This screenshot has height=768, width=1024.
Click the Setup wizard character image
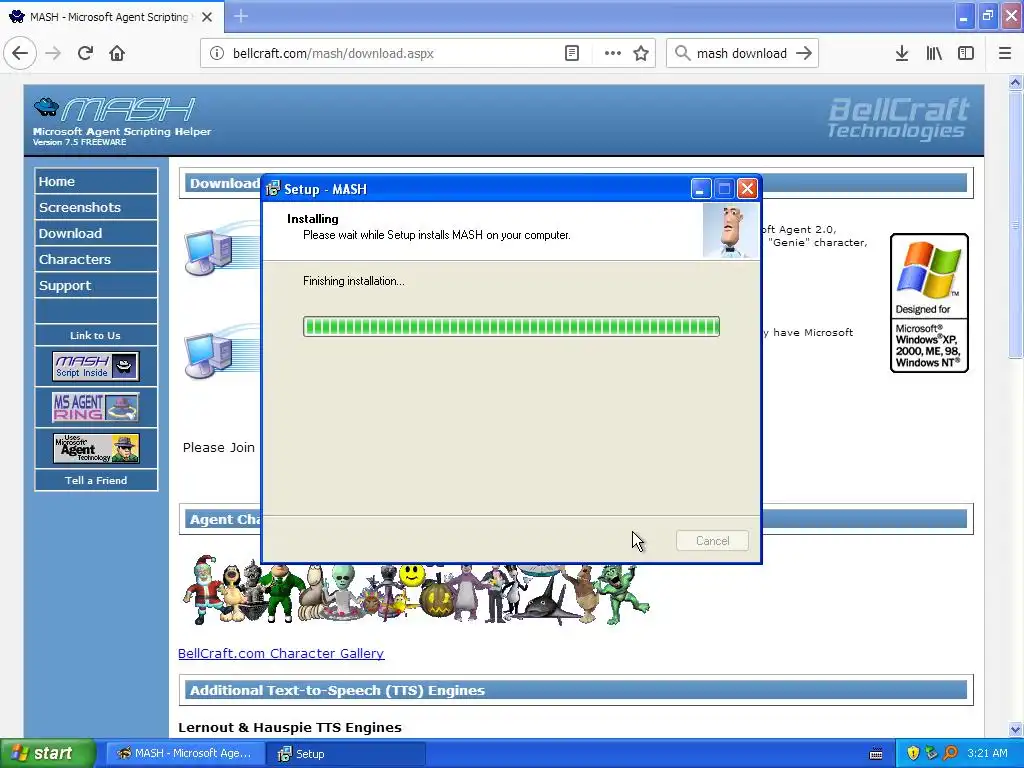click(731, 231)
